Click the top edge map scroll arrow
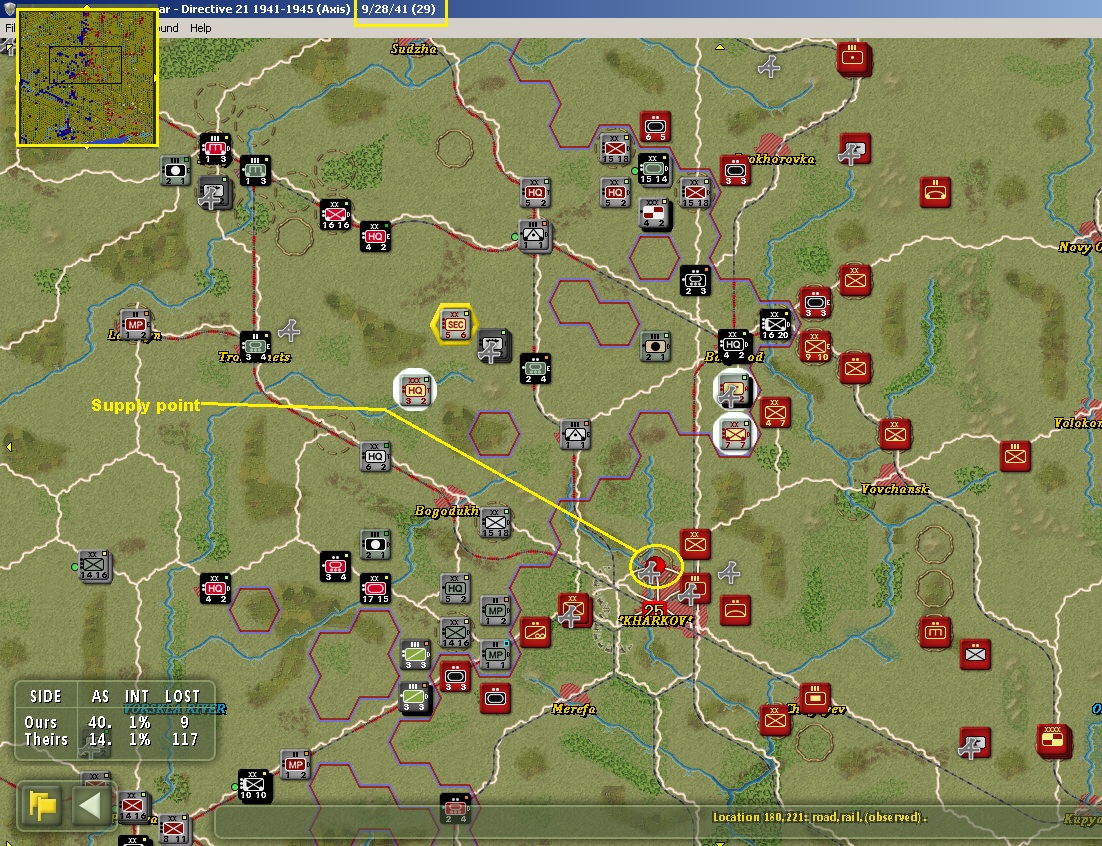 [720, 47]
